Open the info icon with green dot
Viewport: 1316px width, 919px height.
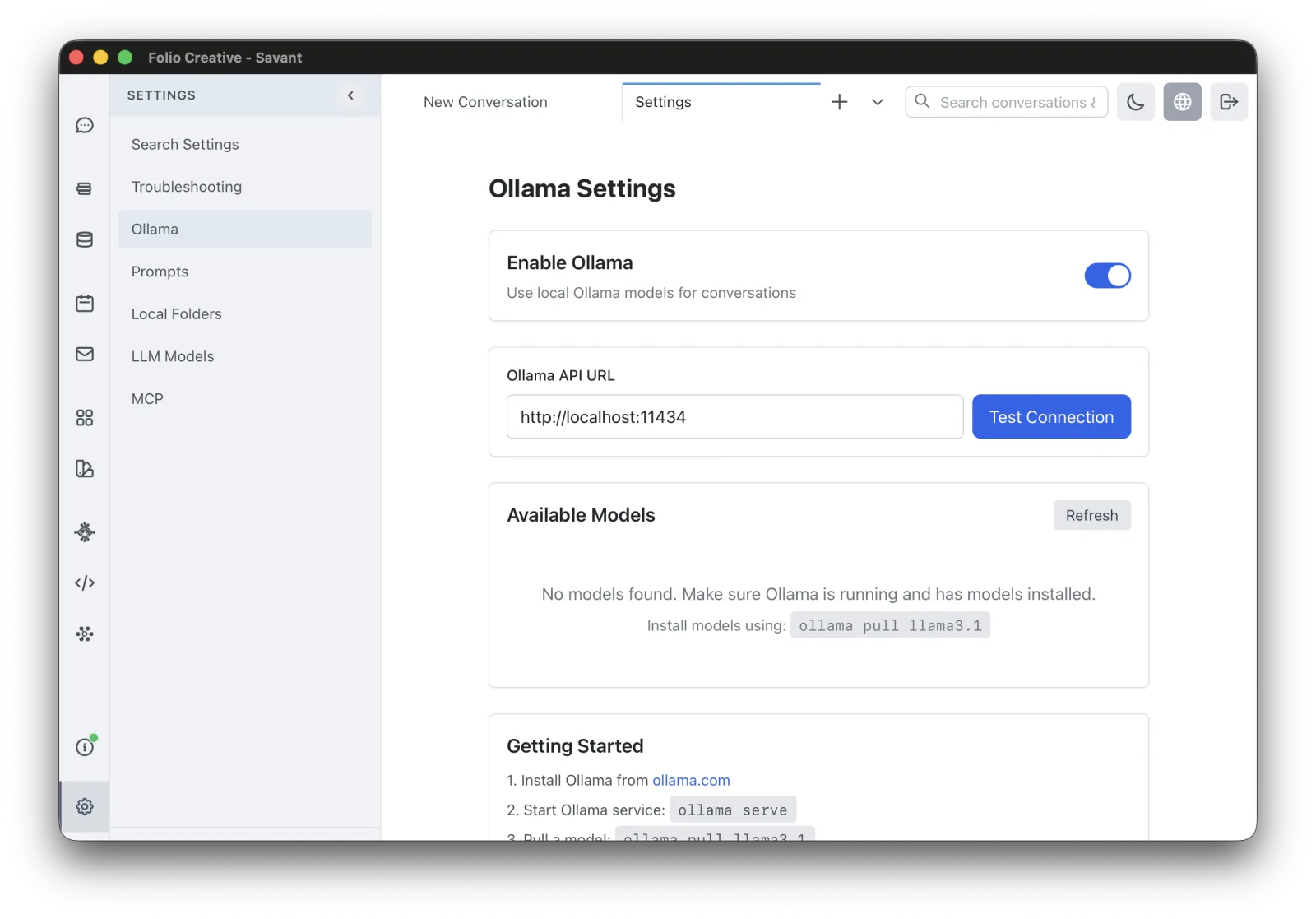click(85, 746)
